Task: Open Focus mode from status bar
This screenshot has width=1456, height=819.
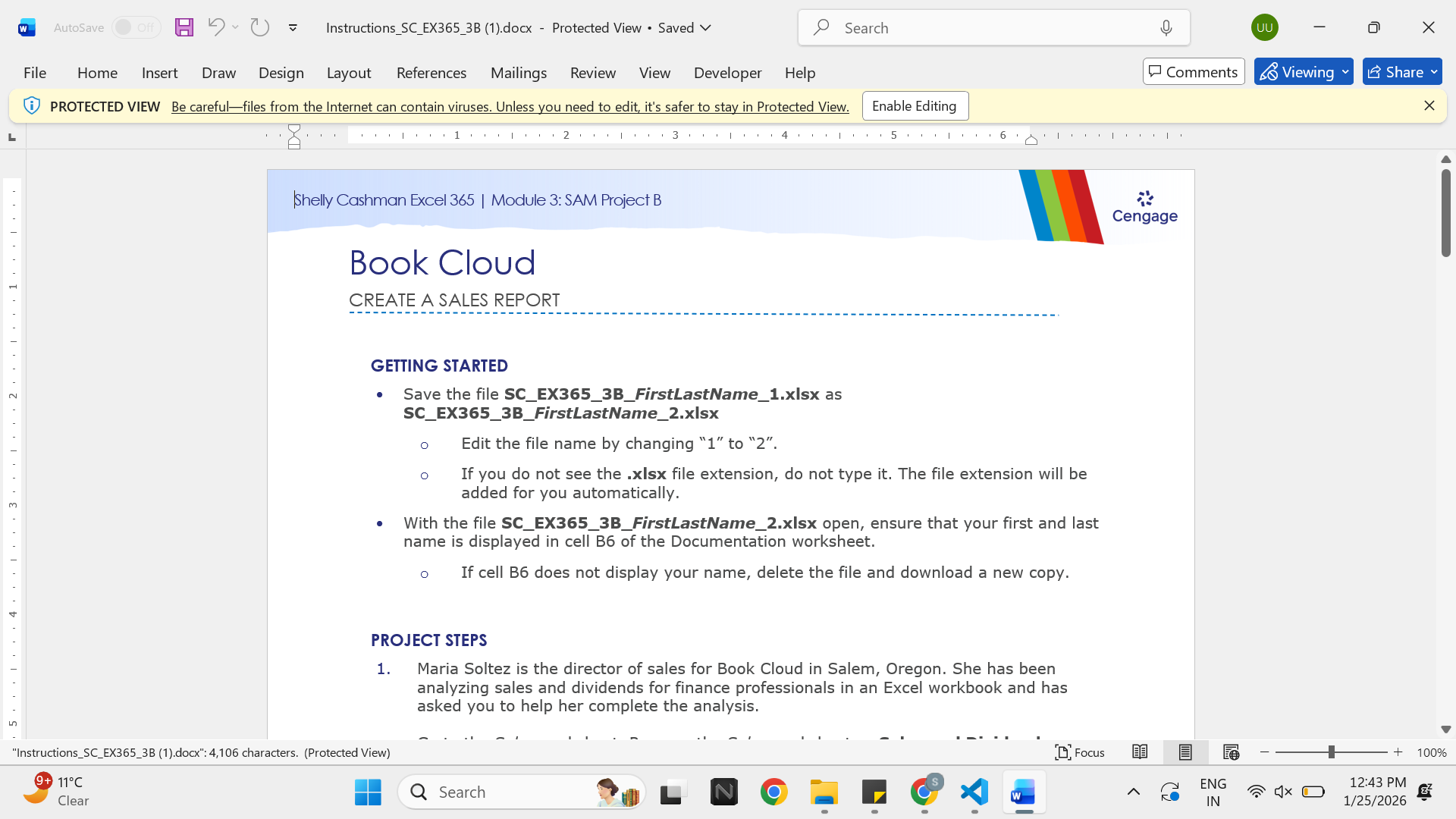Action: click(x=1080, y=752)
